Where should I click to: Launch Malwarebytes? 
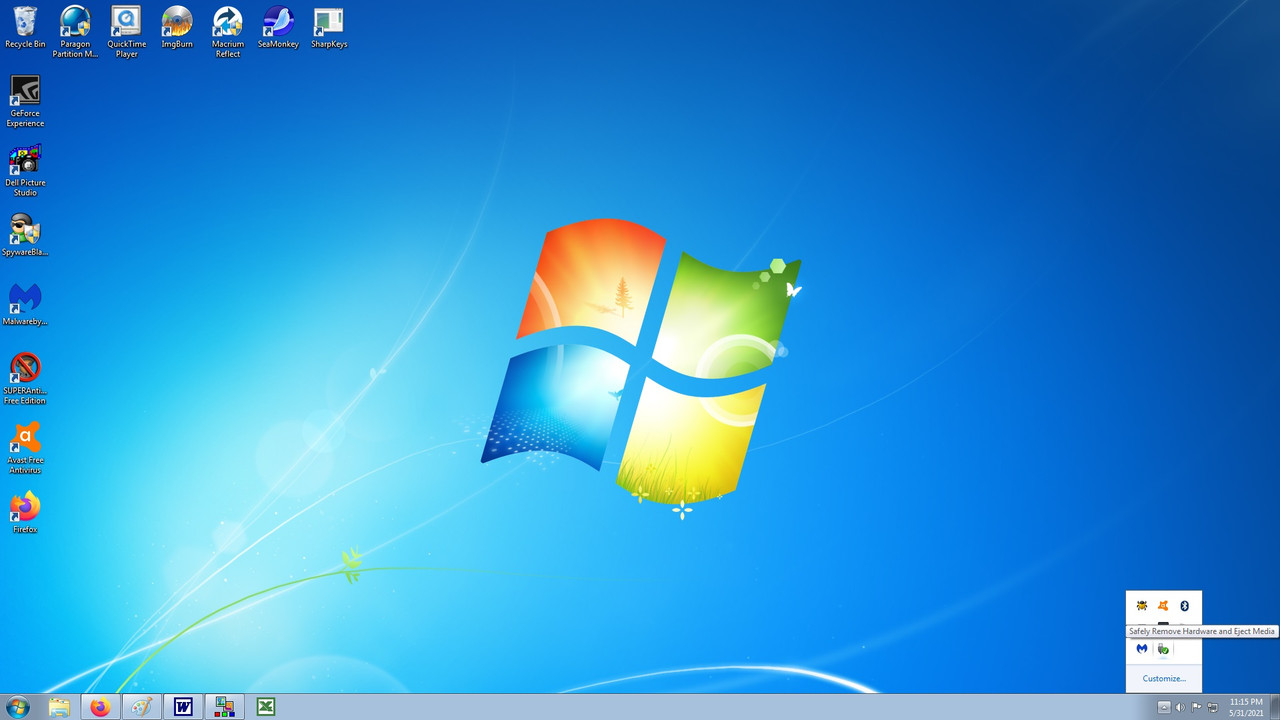25,298
